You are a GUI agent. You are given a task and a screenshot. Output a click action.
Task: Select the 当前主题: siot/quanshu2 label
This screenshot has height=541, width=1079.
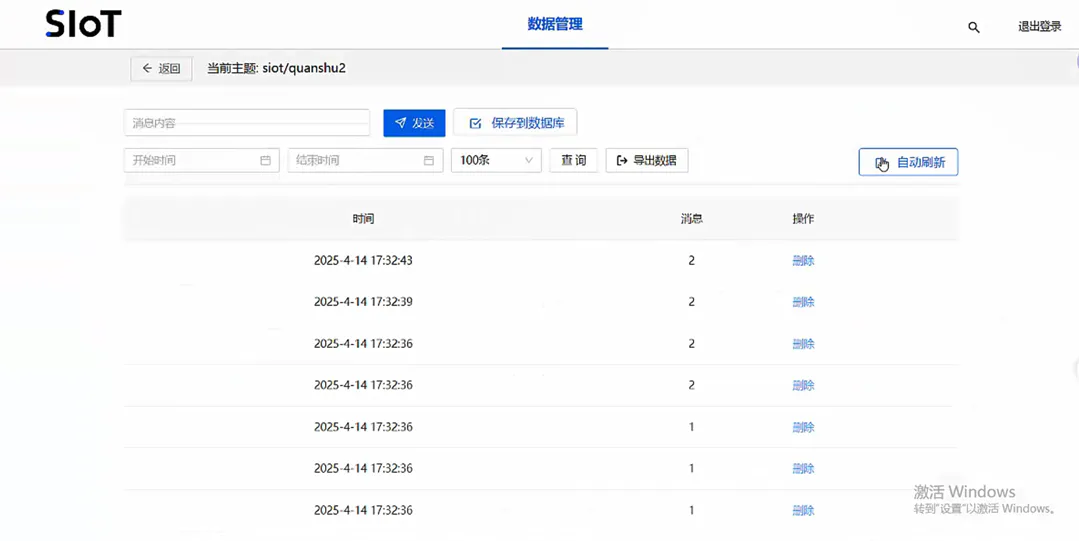[x=277, y=68]
